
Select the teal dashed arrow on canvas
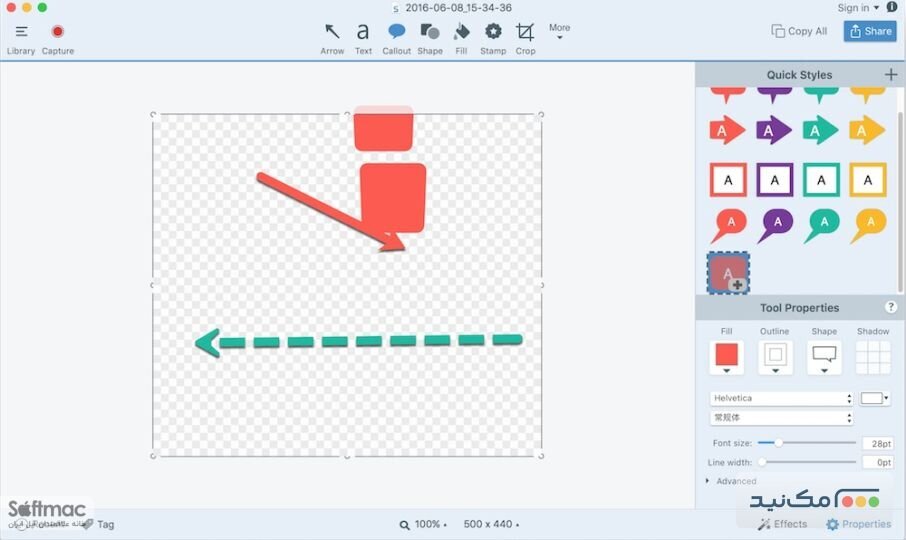click(x=358, y=342)
